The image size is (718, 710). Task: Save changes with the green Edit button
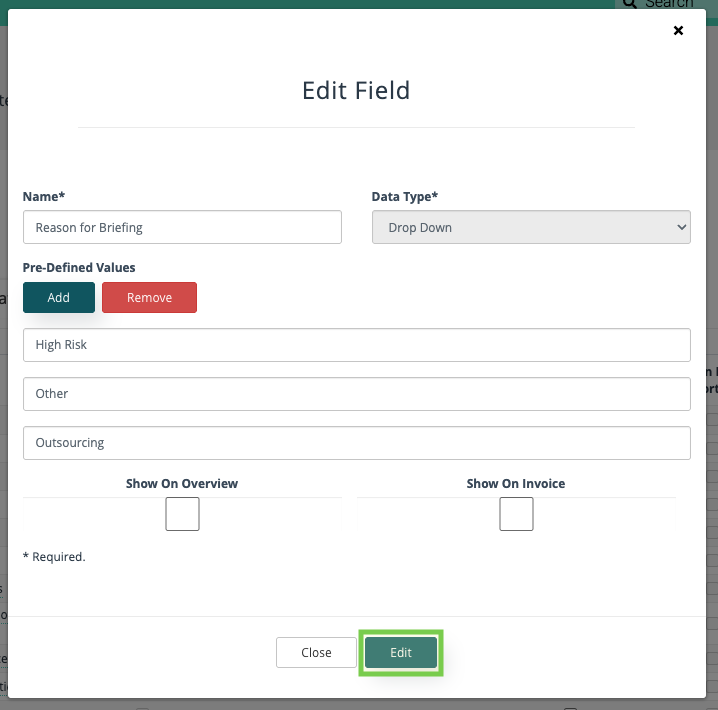coord(401,652)
